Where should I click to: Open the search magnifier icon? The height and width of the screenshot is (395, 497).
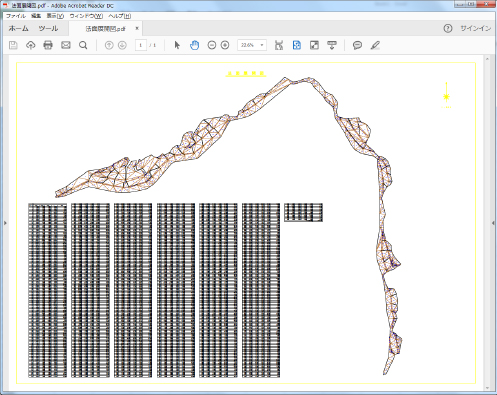[x=83, y=45]
